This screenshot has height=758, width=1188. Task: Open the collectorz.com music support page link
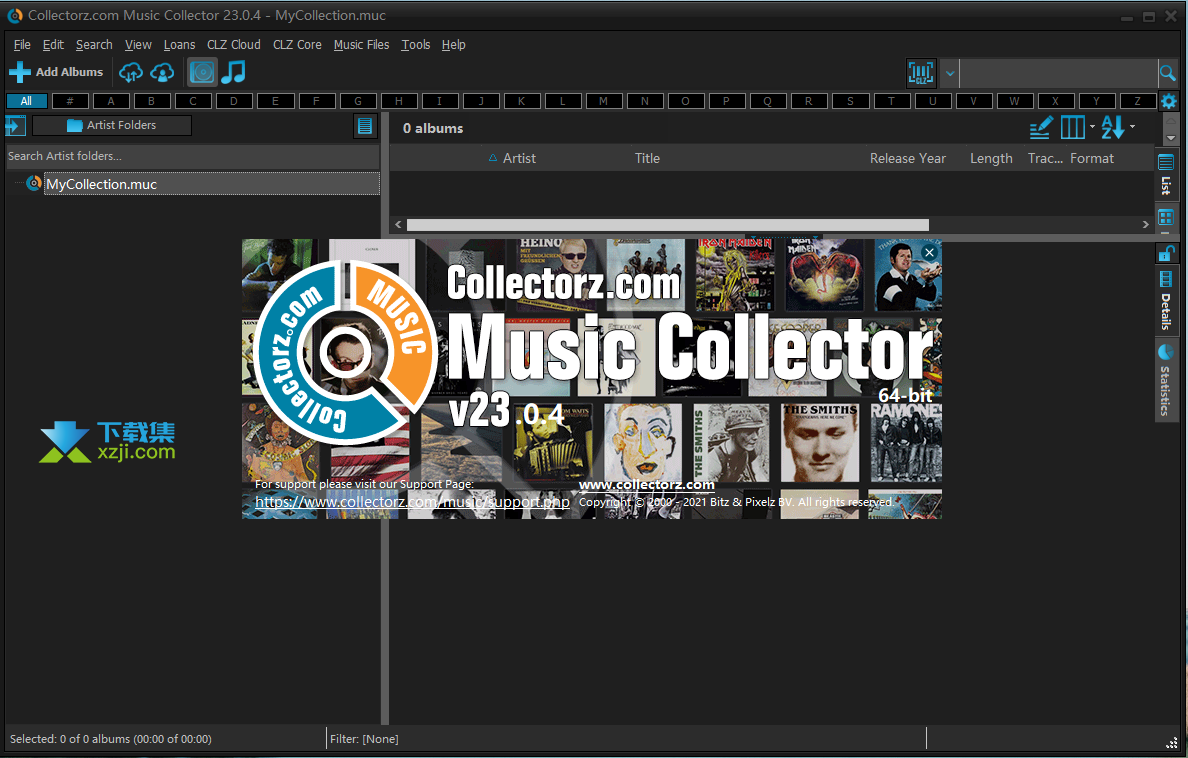tap(412, 502)
